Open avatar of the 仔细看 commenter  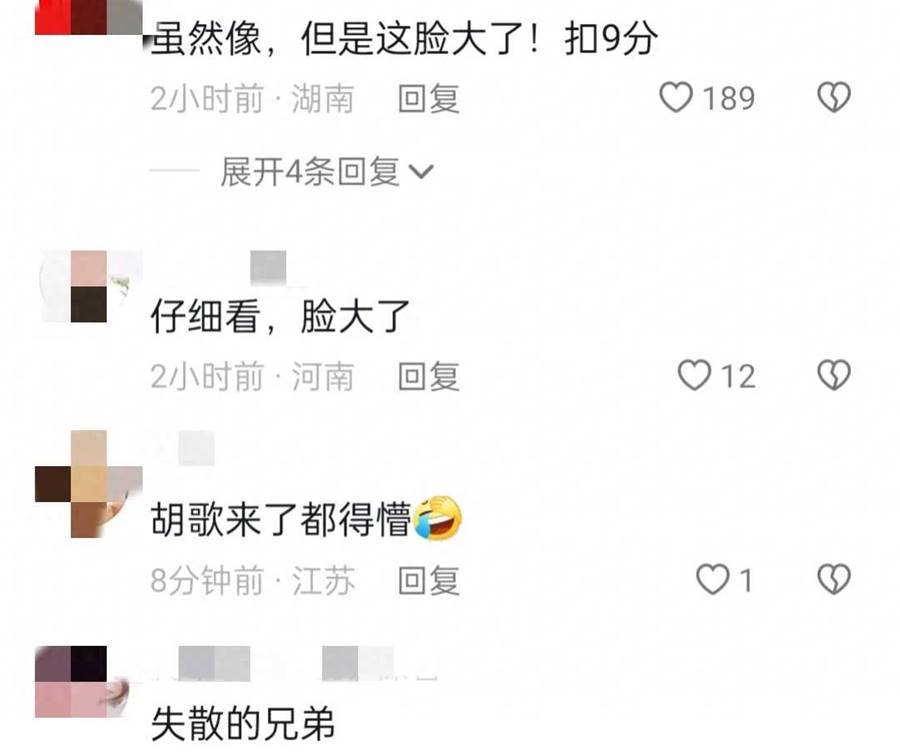point(88,286)
